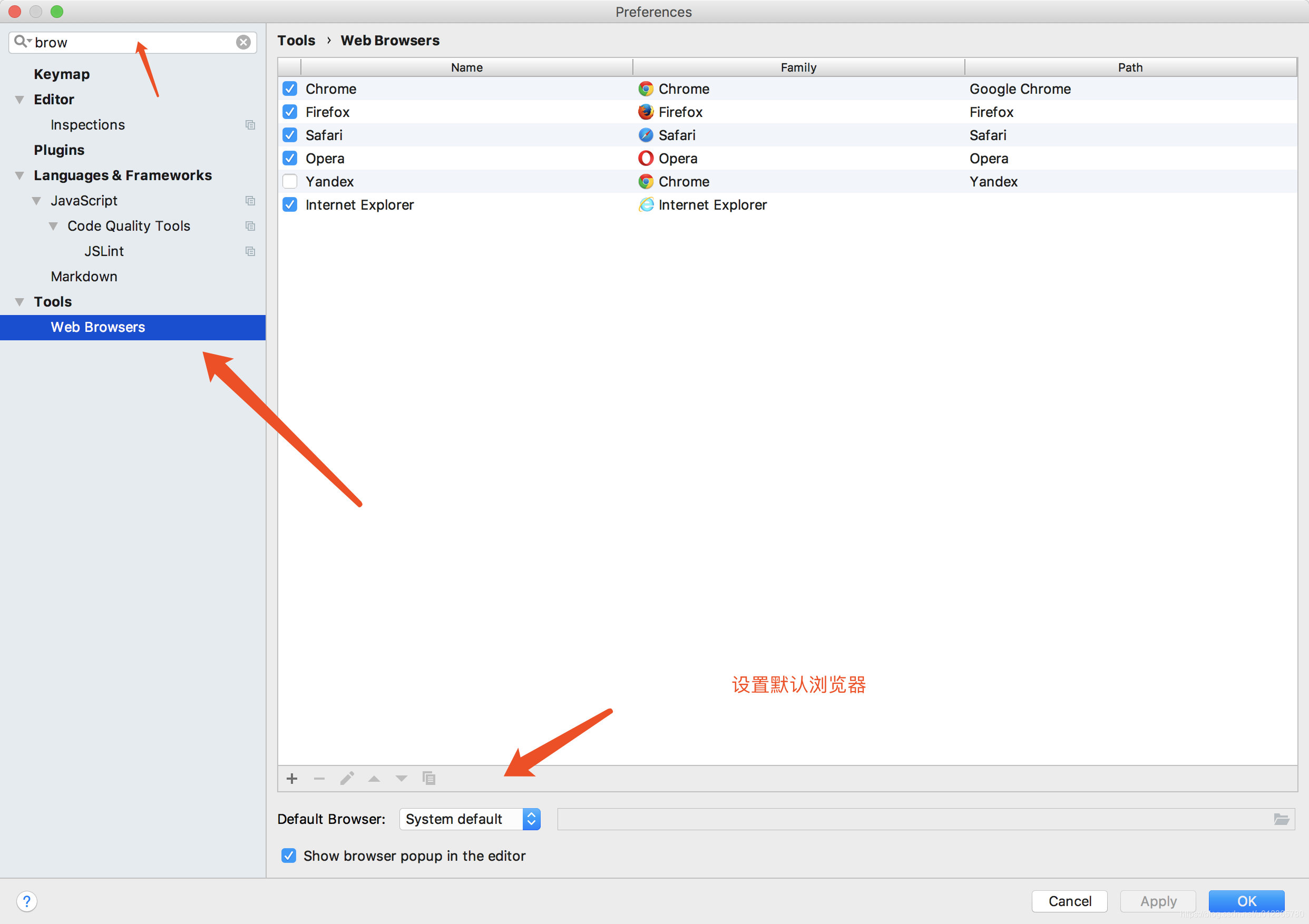Screen dimensions: 1309x924
Task: Click the add browser plus icon
Action: pyautogui.click(x=292, y=779)
